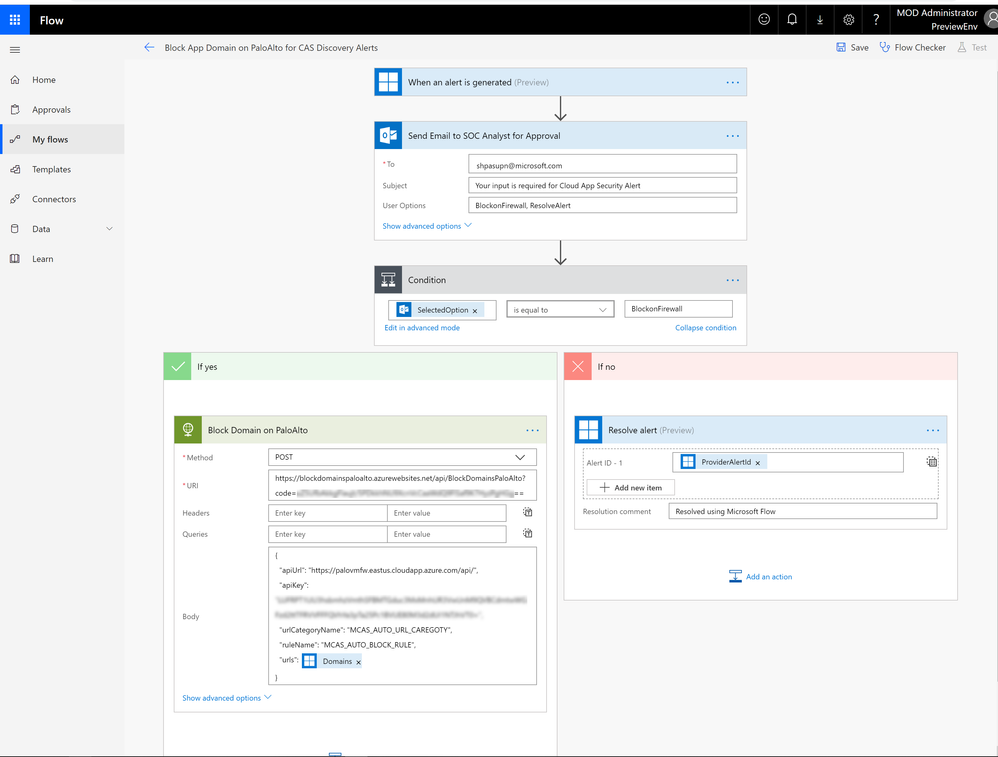This screenshot has width=998, height=757.
Task: Open Templates in sidebar
Action: [62, 169]
